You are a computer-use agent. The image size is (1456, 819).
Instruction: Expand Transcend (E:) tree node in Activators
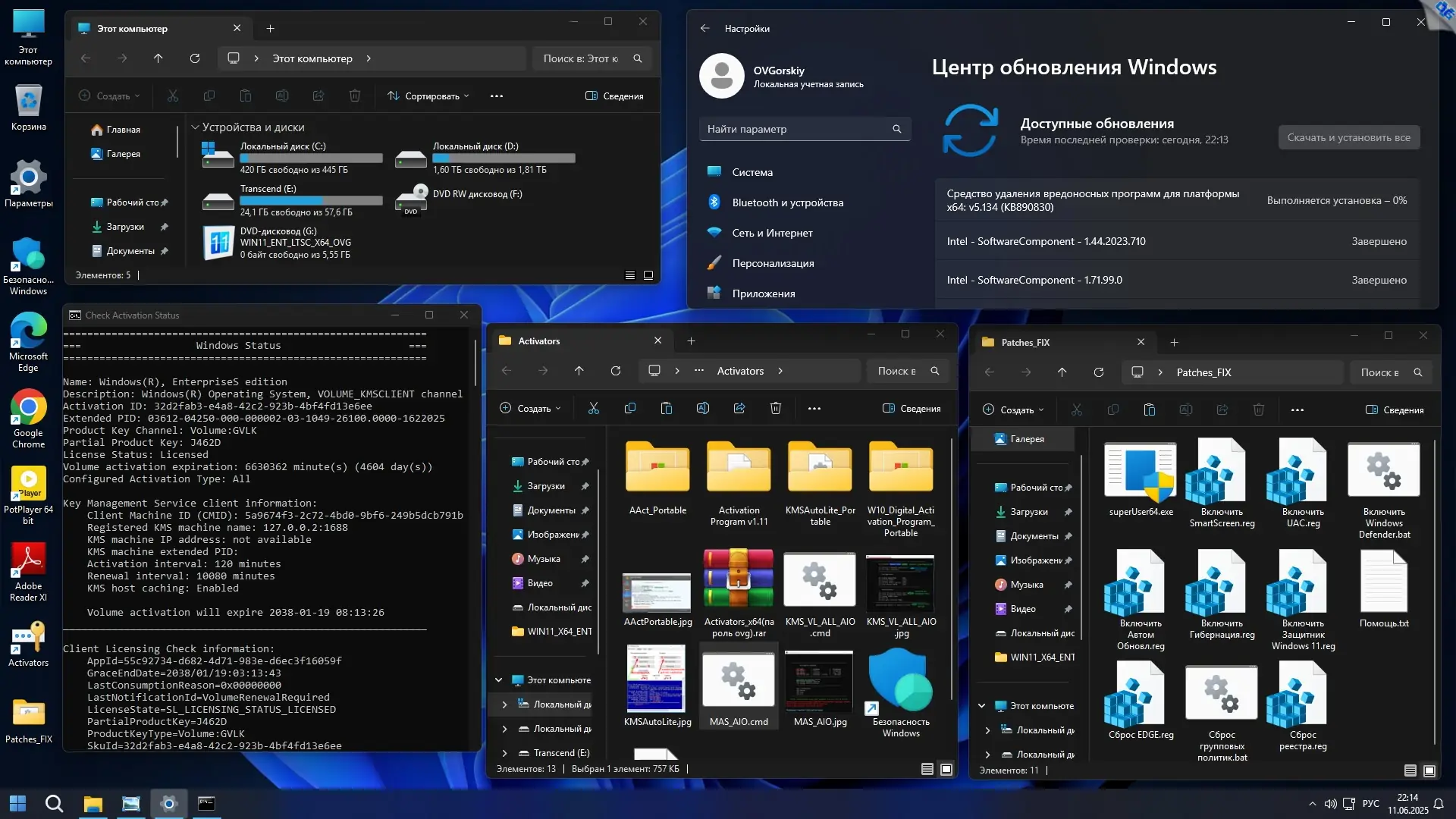(x=504, y=753)
